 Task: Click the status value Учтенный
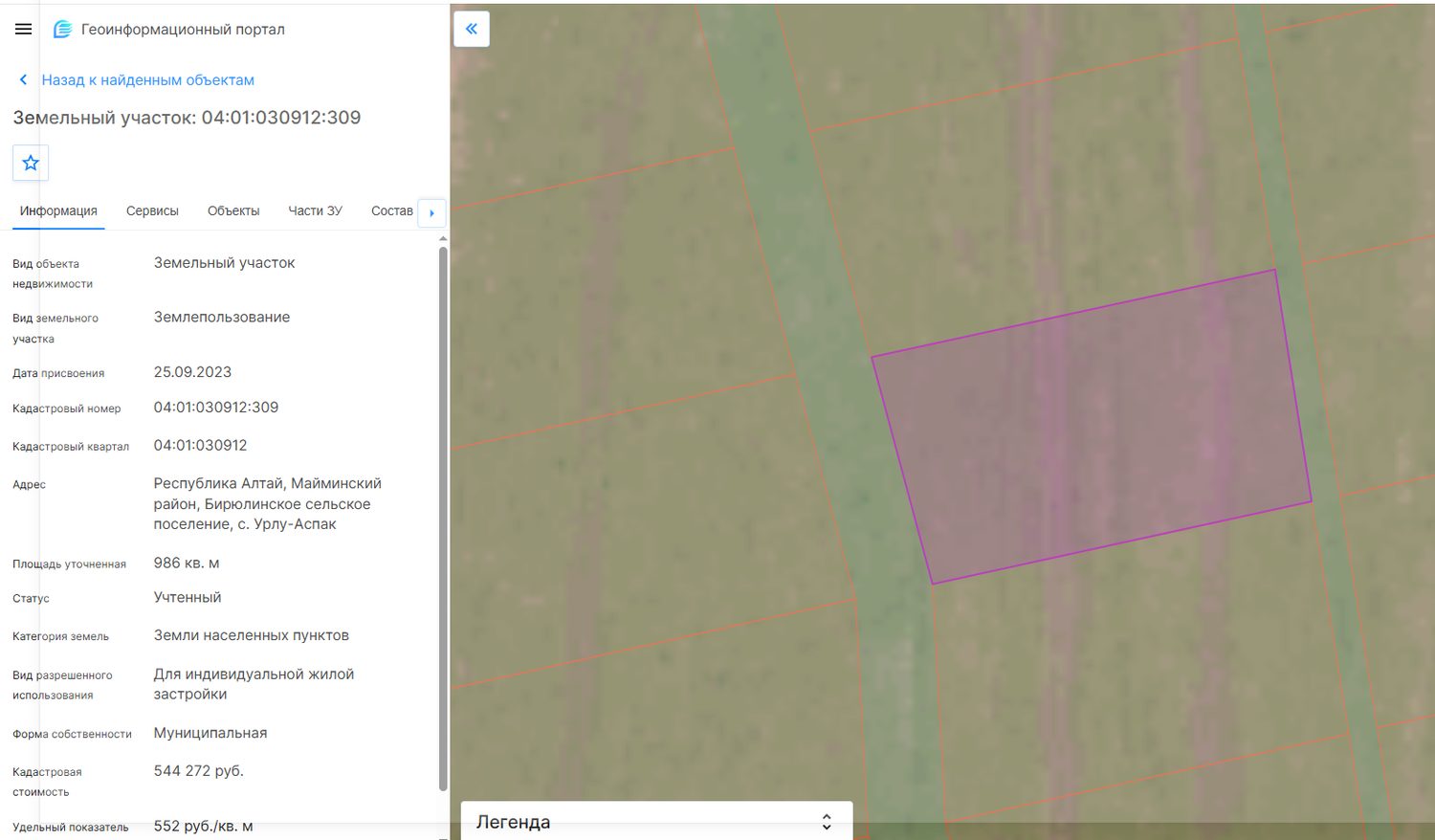[x=188, y=598]
